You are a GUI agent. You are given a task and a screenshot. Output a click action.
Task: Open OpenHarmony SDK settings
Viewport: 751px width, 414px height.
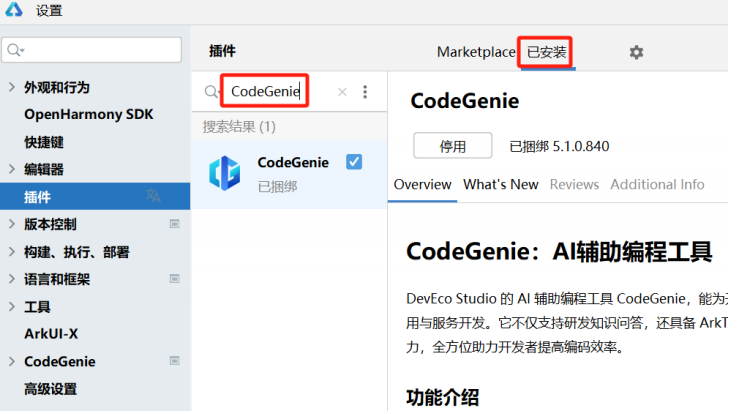pyautogui.click(x=89, y=115)
